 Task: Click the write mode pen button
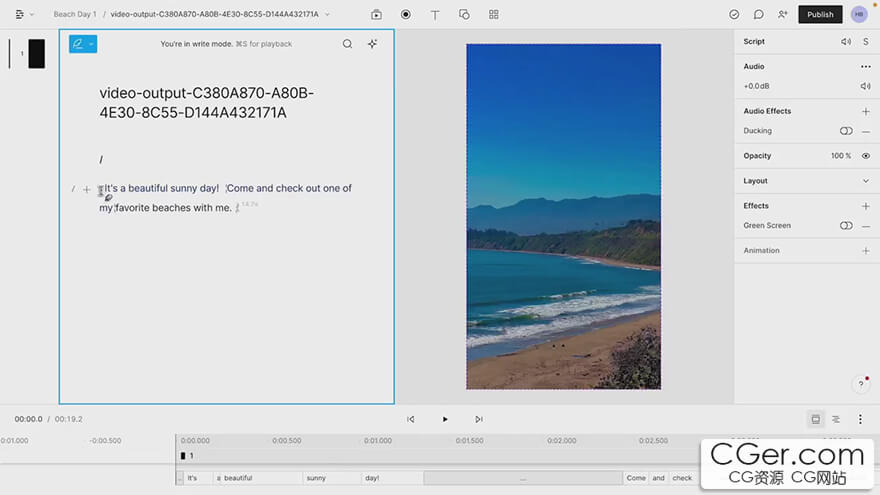tap(77, 44)
